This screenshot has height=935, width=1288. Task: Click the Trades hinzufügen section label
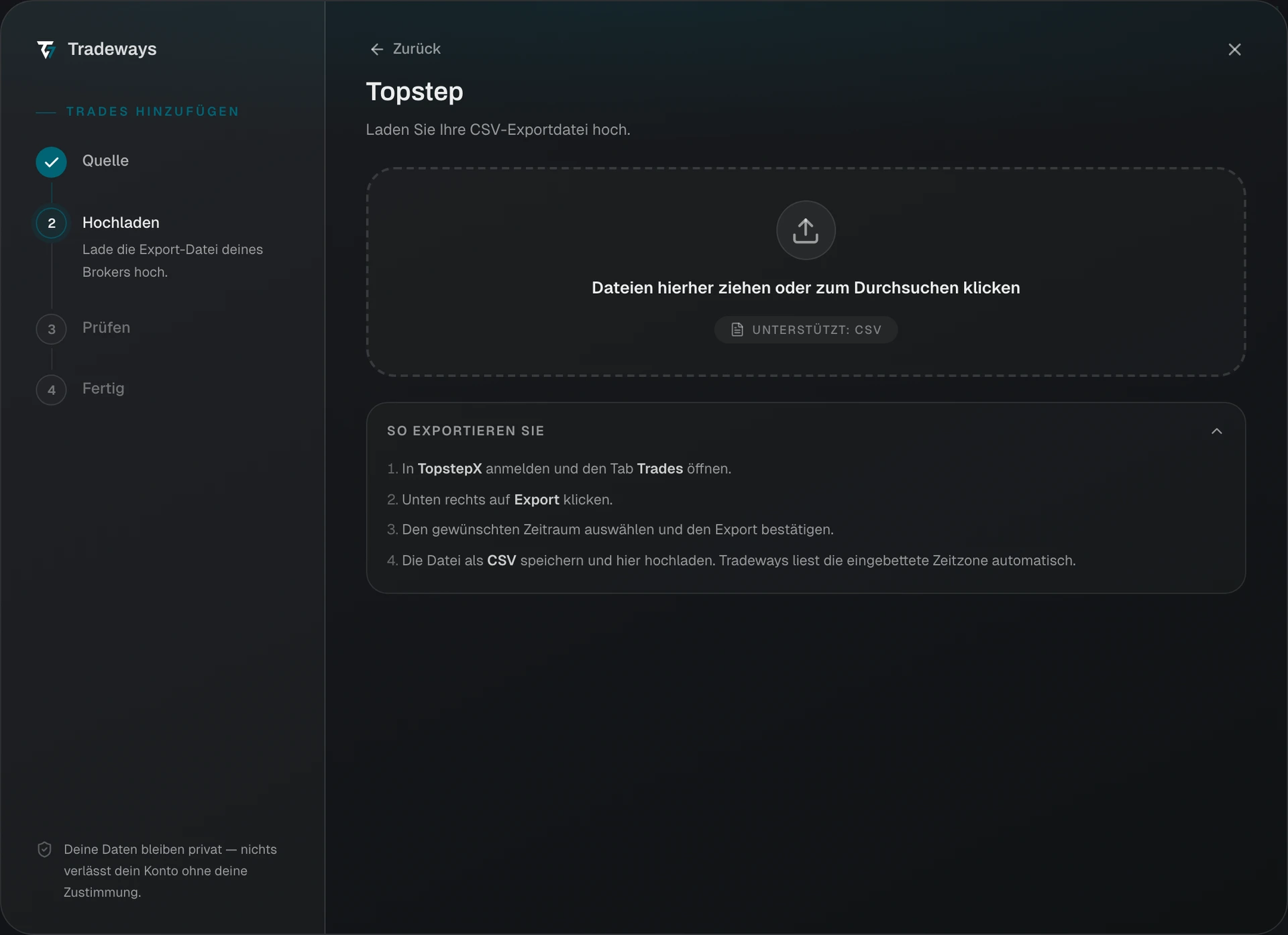coord(152,111)
